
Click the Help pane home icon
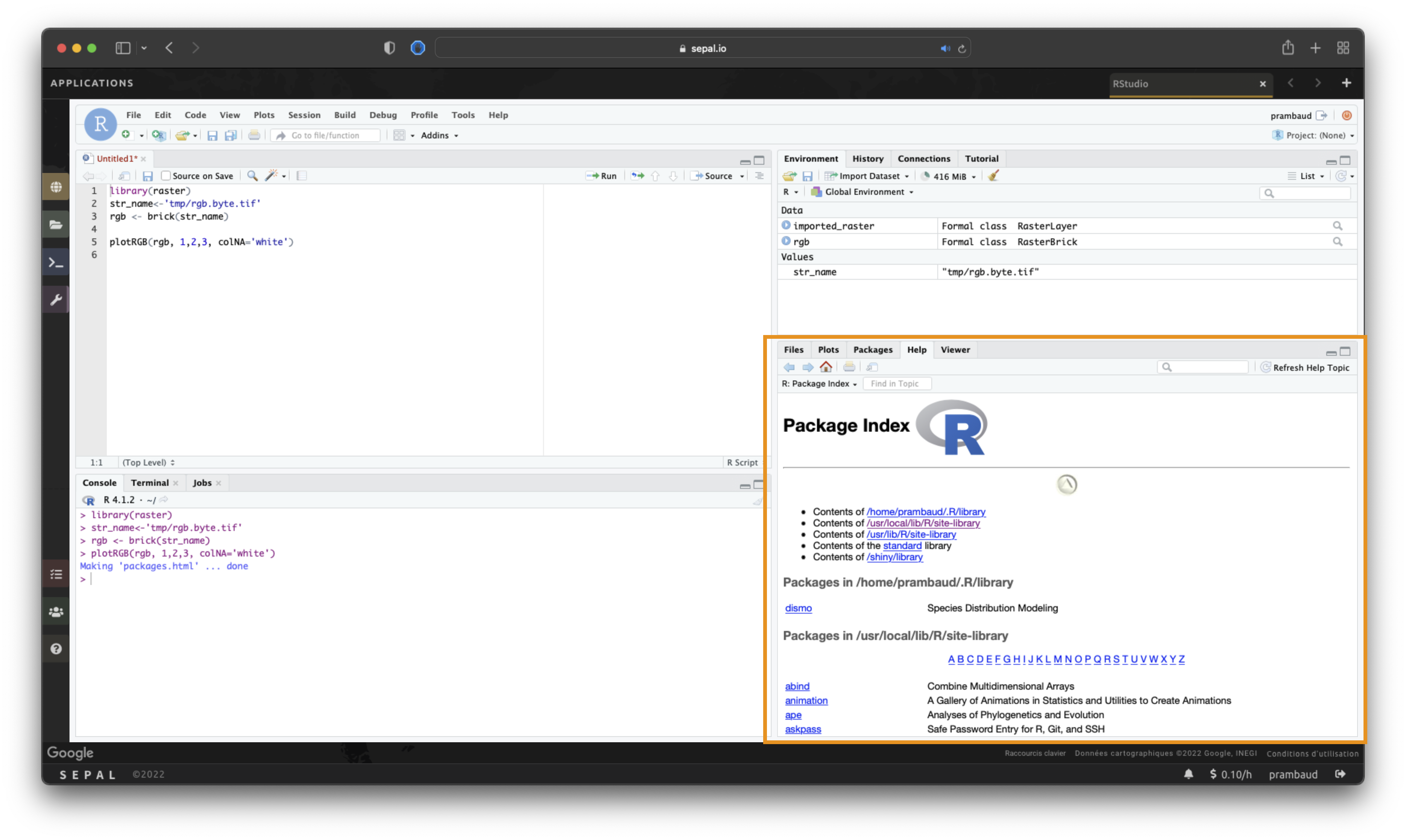pos(826,367)
